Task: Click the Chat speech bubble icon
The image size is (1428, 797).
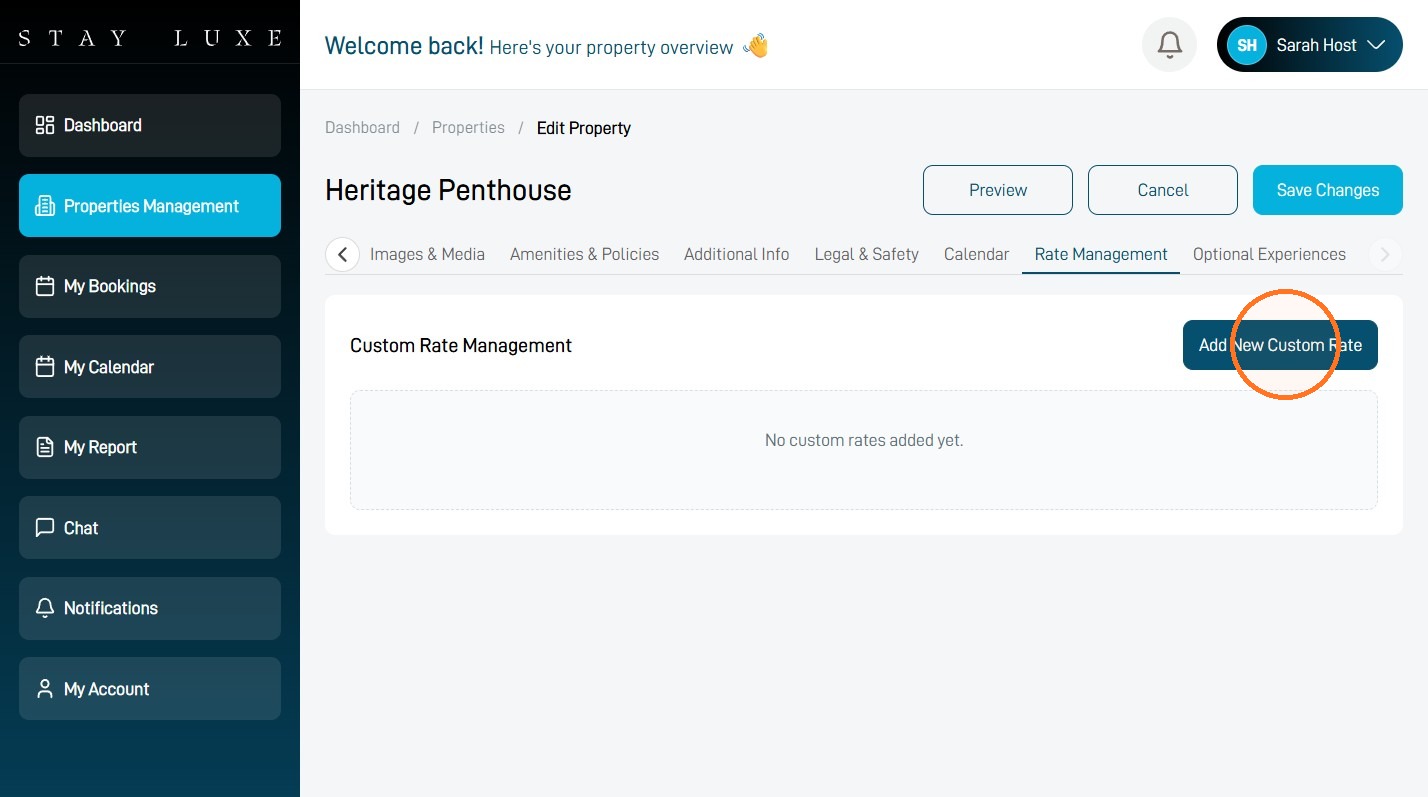Action: (x=45, y=528)
